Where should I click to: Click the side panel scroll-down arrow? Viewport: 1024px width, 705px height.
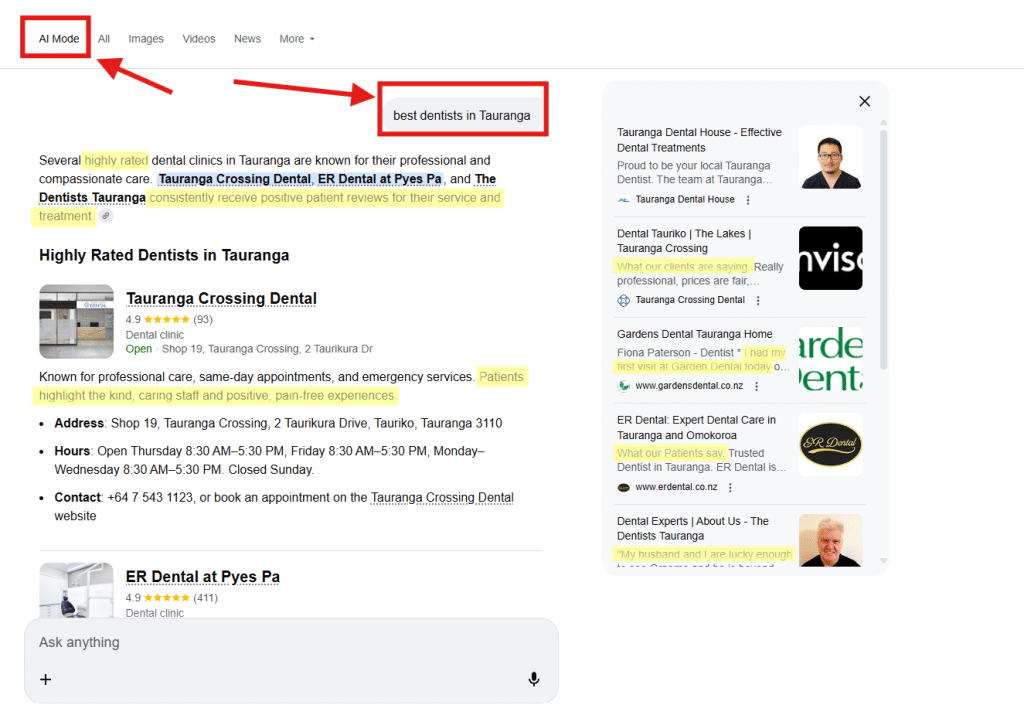[x=884, y=561]
